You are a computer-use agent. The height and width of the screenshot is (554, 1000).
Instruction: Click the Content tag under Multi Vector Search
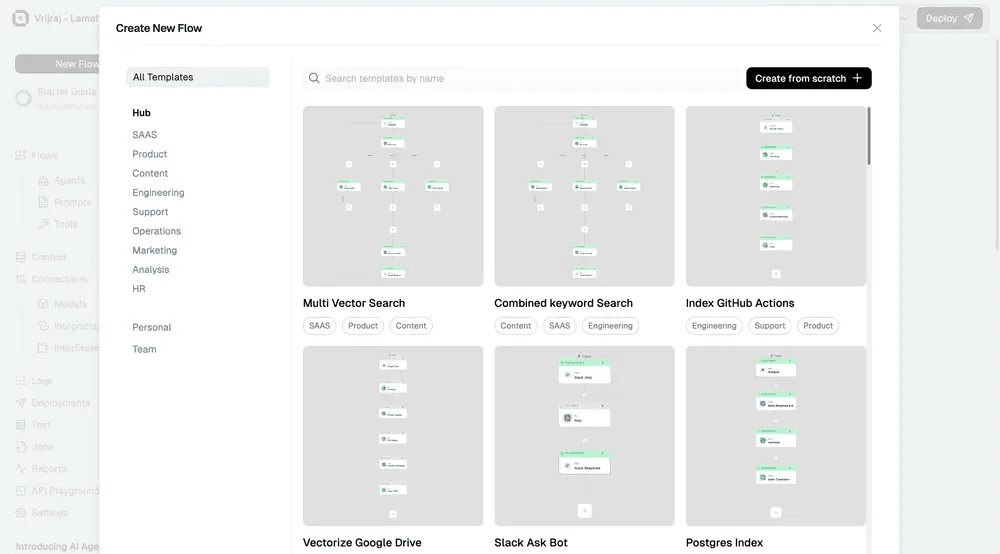tap(411, 326)
